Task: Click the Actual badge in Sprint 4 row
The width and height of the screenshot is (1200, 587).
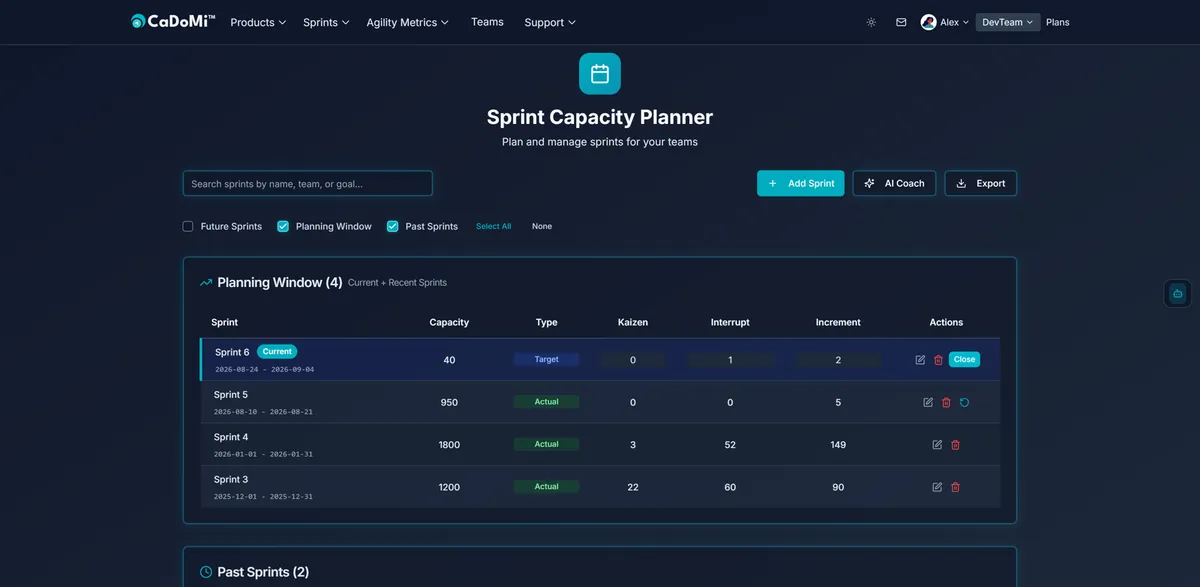Action: pyautogui.click(x=546, y=444)
